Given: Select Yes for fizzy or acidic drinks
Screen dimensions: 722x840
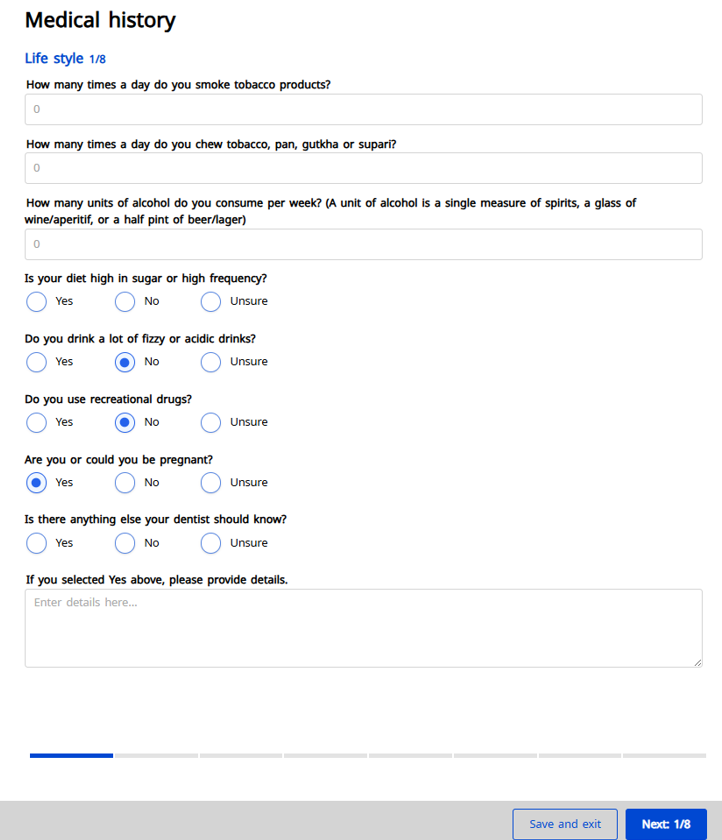Looking at the screenshot, I should coord(37,362).
